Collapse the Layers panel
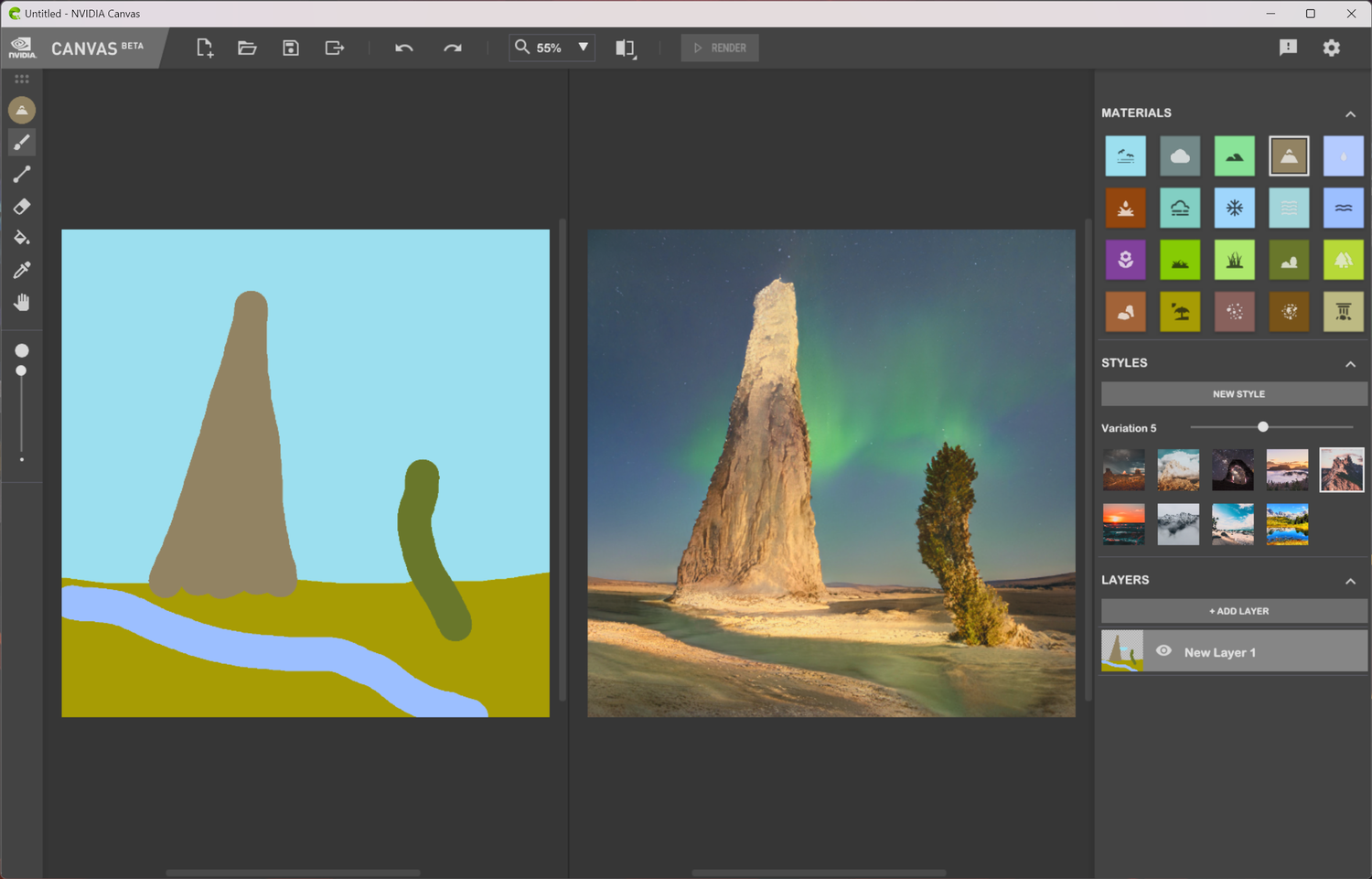The height and width of the screenshot is (879, 1372). [1350, 582]
